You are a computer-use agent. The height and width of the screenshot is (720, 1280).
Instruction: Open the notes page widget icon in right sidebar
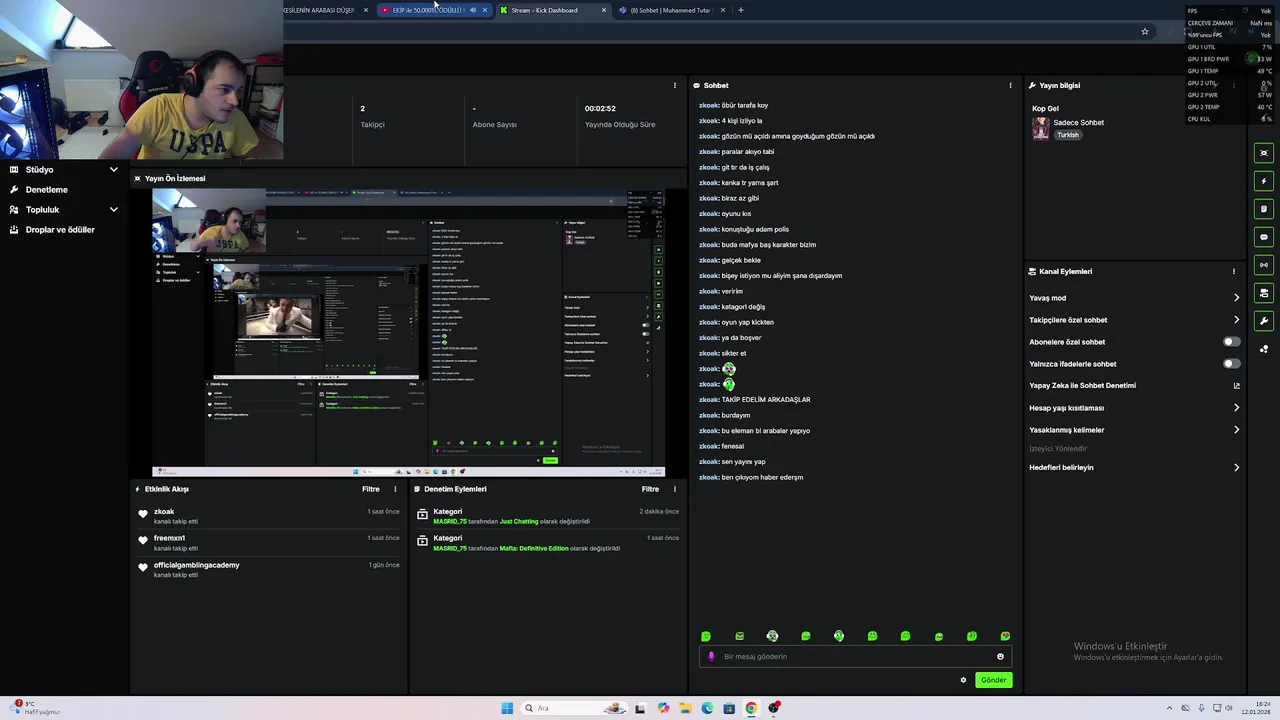click(1264, 209)
